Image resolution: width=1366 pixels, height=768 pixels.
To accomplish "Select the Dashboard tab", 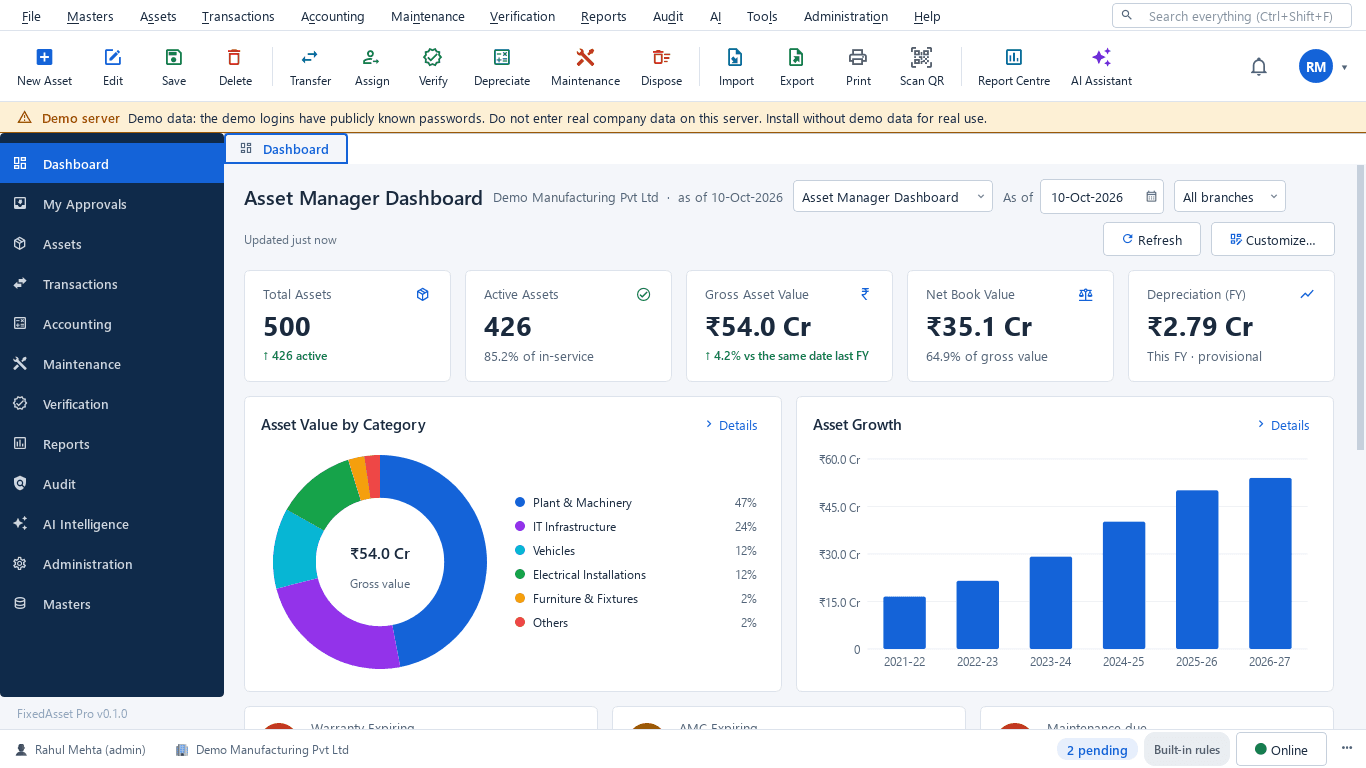I will coord(285,149).
